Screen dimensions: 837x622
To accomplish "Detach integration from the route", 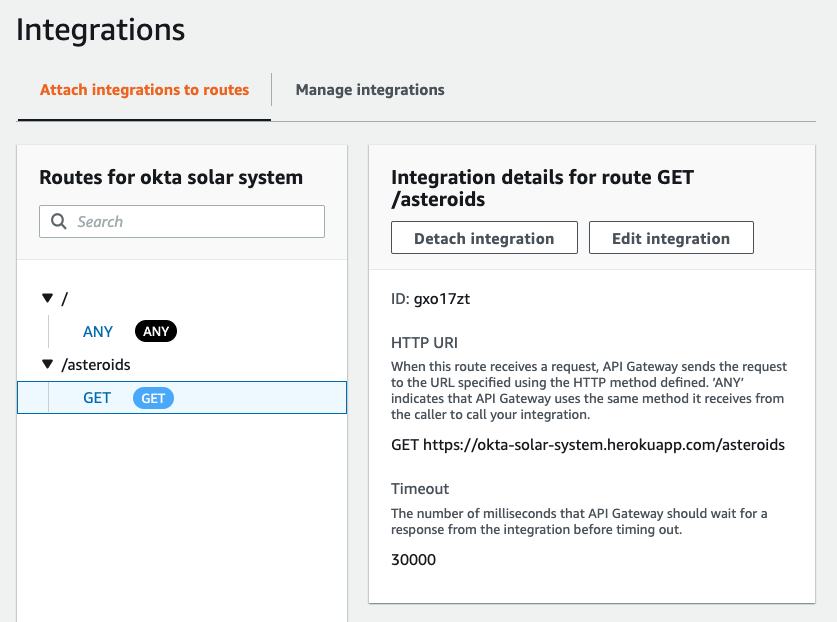I will click(484, 238).
